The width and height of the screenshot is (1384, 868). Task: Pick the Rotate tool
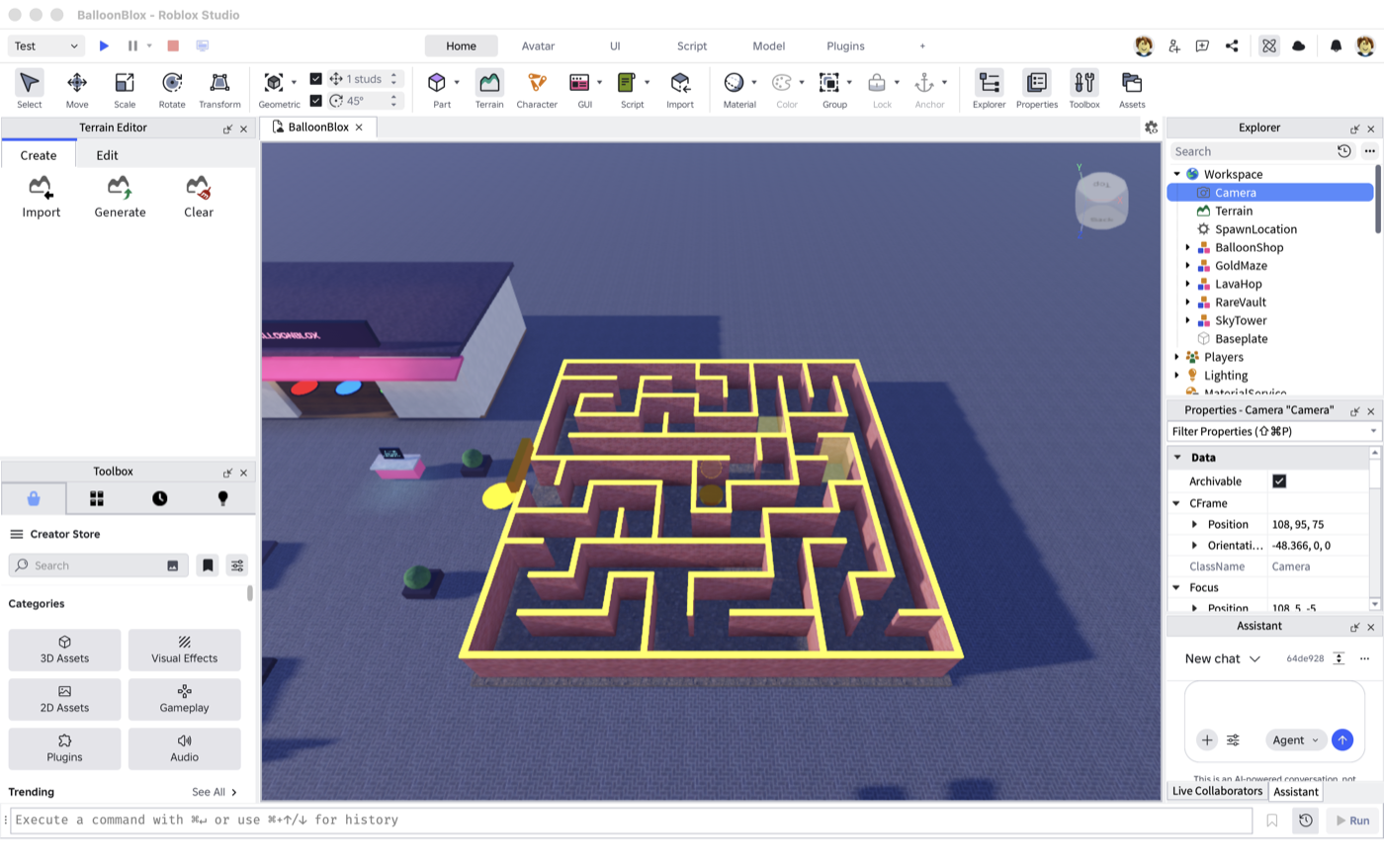tap(172, 89)
